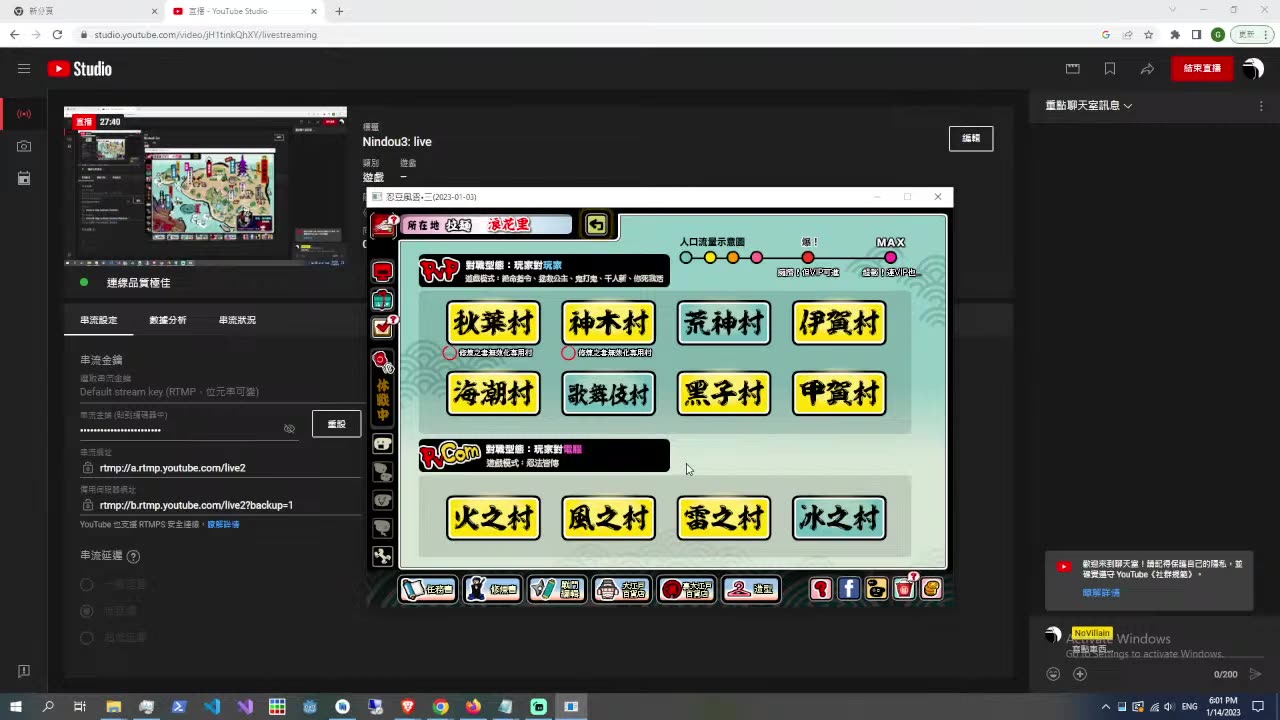Open send feedback icon in sidebar
The width and height of the screenshot is (1280, 720).
tap(24, 671)
